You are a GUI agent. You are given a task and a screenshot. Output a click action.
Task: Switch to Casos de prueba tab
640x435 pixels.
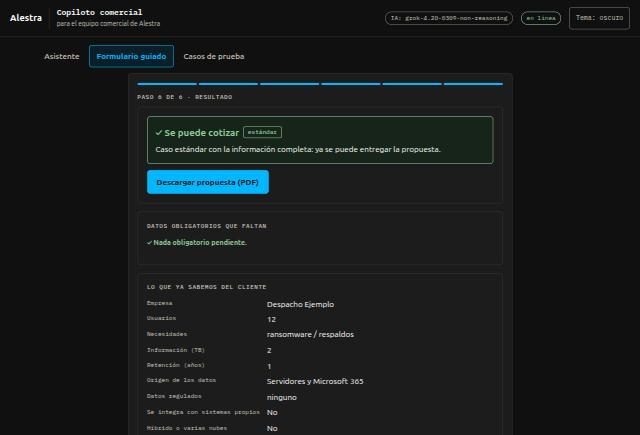coord(213,56)
